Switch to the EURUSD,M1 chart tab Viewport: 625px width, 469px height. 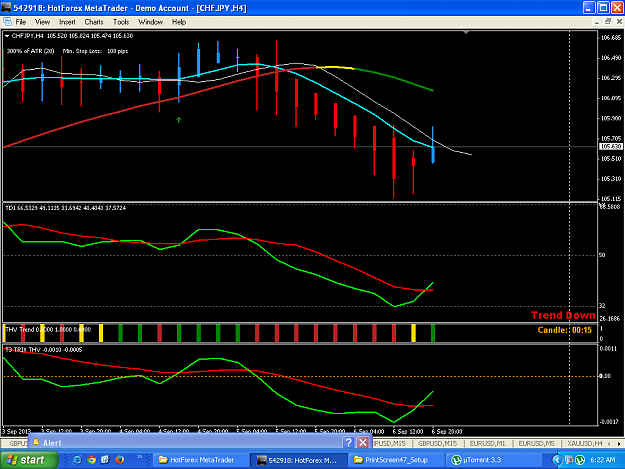(487, 443)
